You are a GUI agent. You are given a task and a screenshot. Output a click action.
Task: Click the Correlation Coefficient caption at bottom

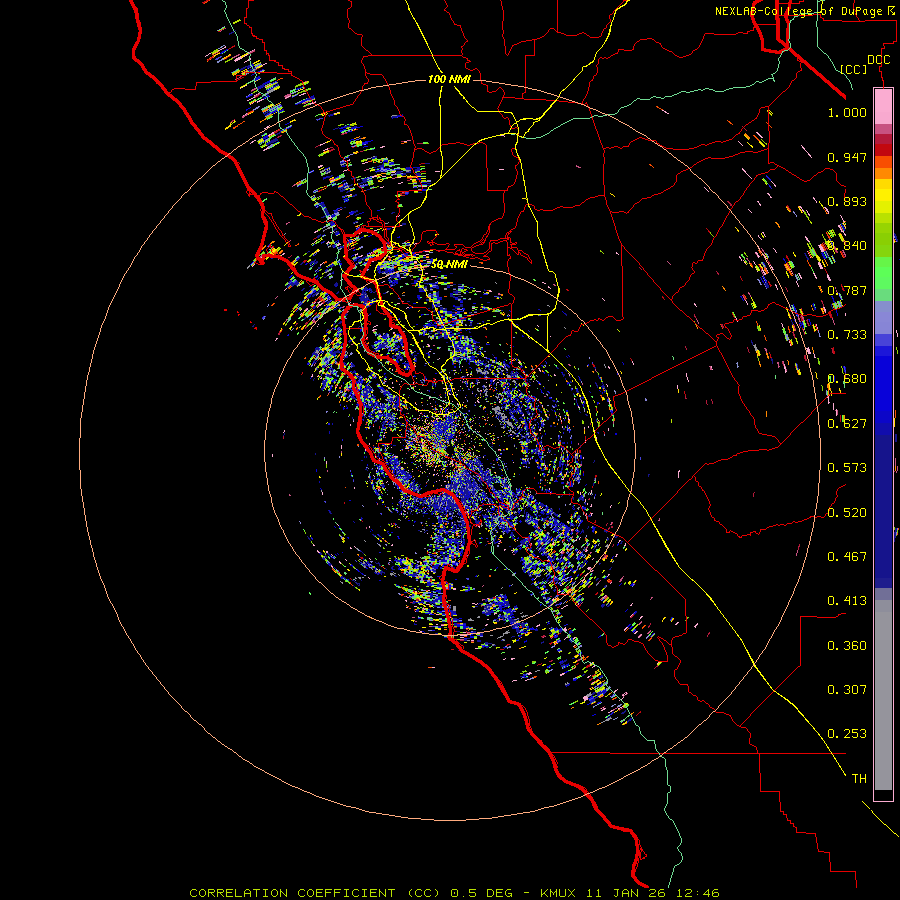coord(454,893)
